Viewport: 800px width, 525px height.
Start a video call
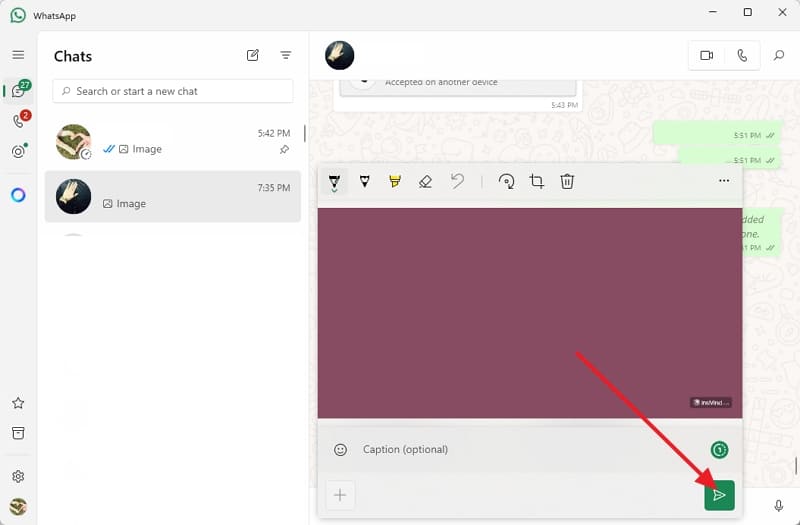tap(707, 56)
